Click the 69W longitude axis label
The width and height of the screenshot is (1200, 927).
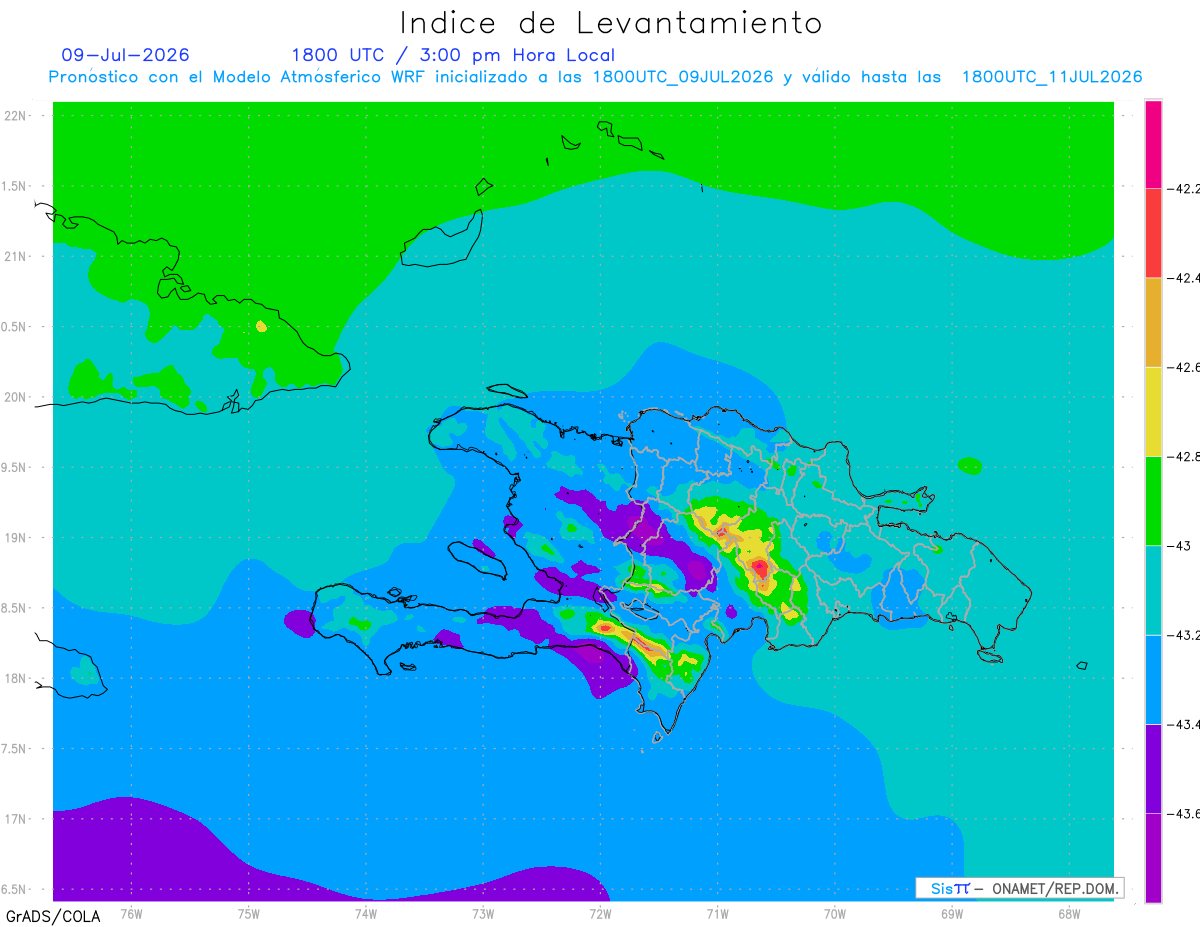coord(952,913)
